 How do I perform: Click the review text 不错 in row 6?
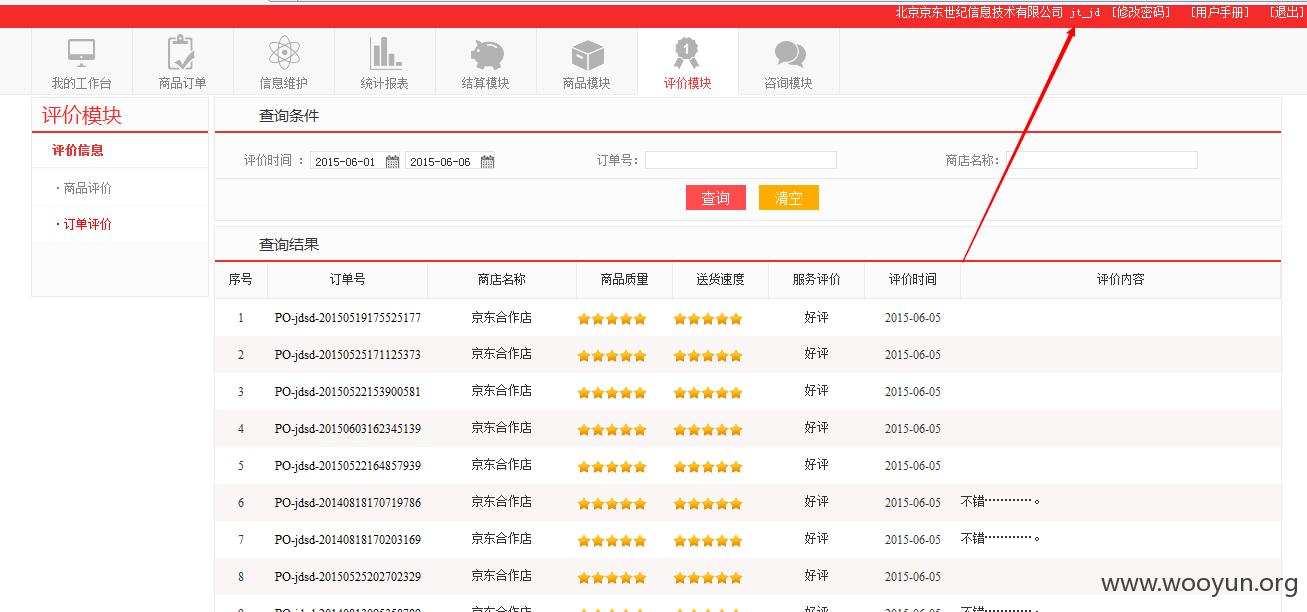point(1001,502)
